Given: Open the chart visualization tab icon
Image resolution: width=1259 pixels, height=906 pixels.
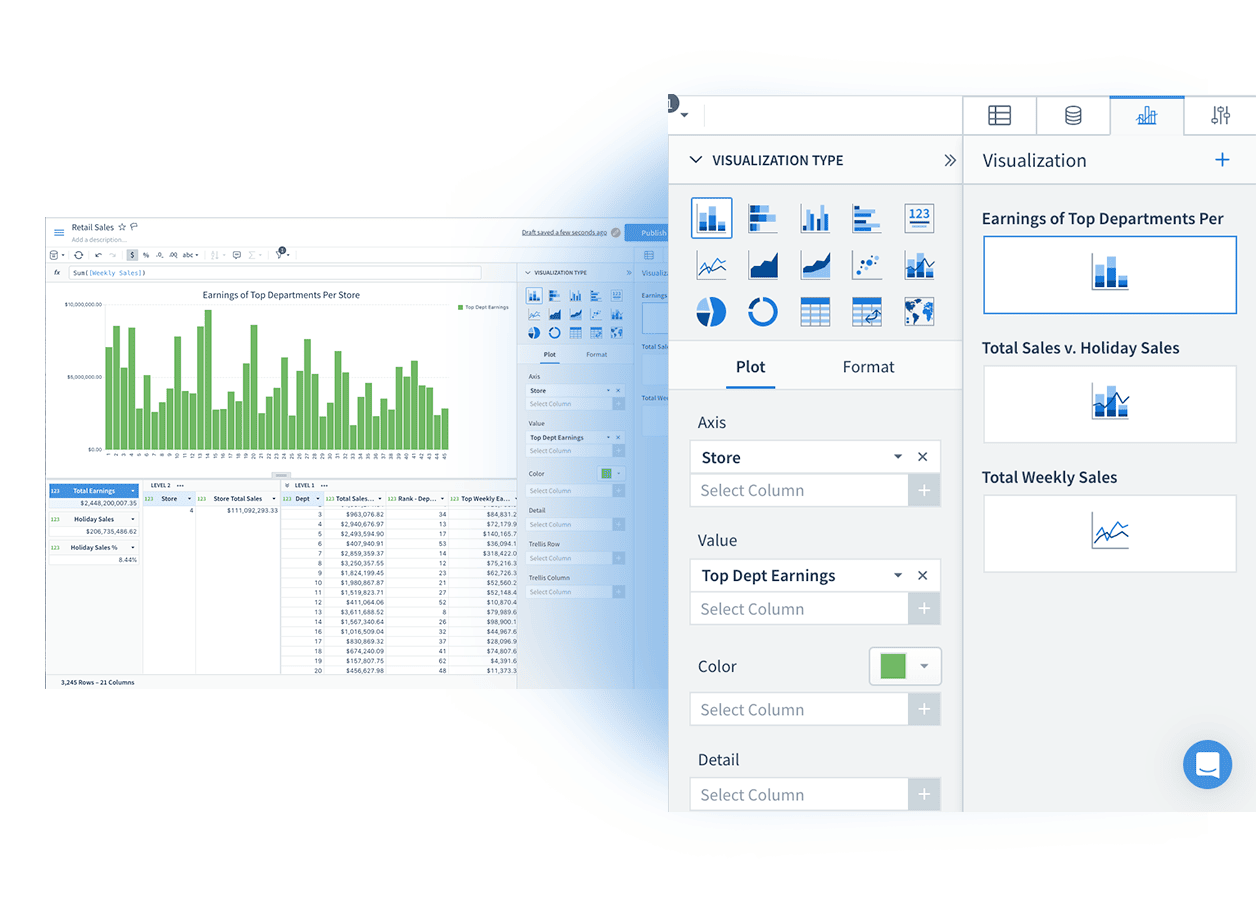Looking at the screenshot, I should (1147, 116).
